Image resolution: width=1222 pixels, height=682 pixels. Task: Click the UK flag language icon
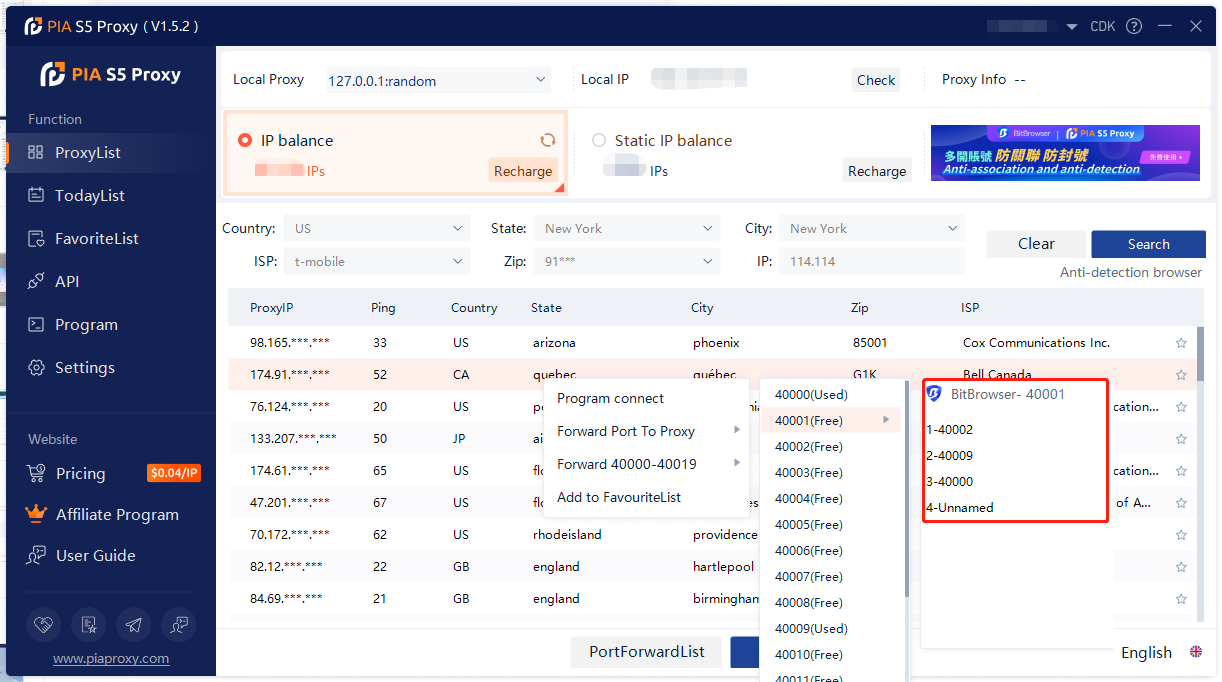(1196, 652)
